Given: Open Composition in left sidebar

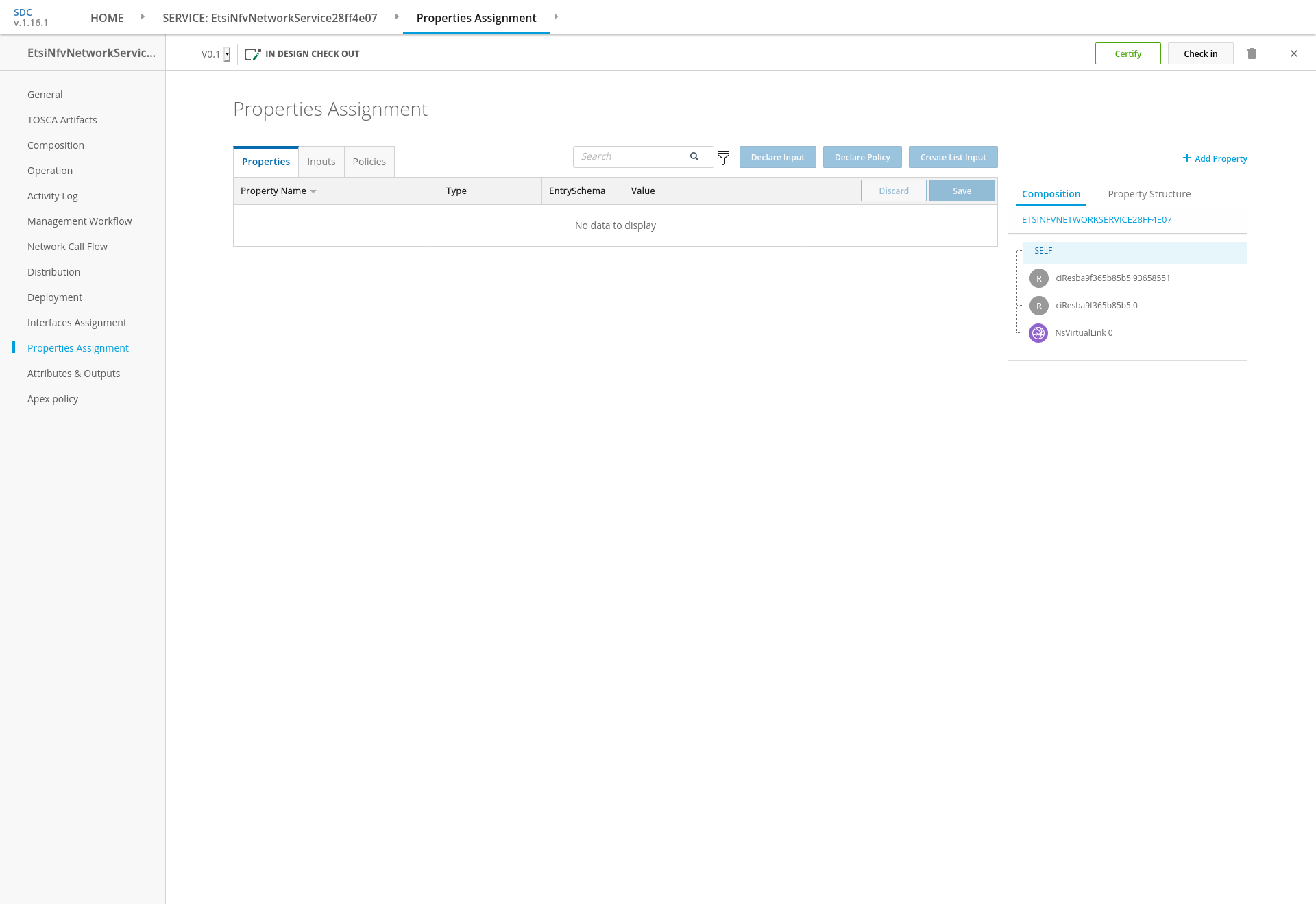Looking at the screenshot, I should tap(56, 145).
